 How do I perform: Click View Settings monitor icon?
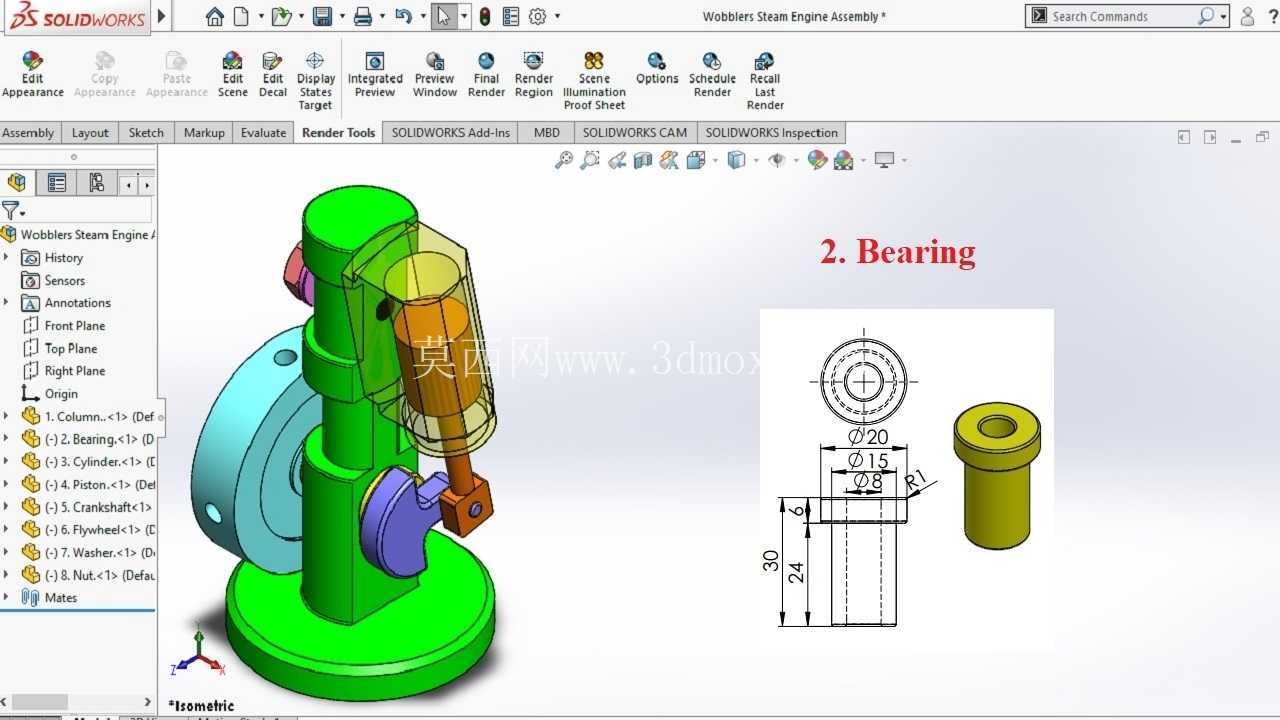pyautogui.click(x=884, y=160)
